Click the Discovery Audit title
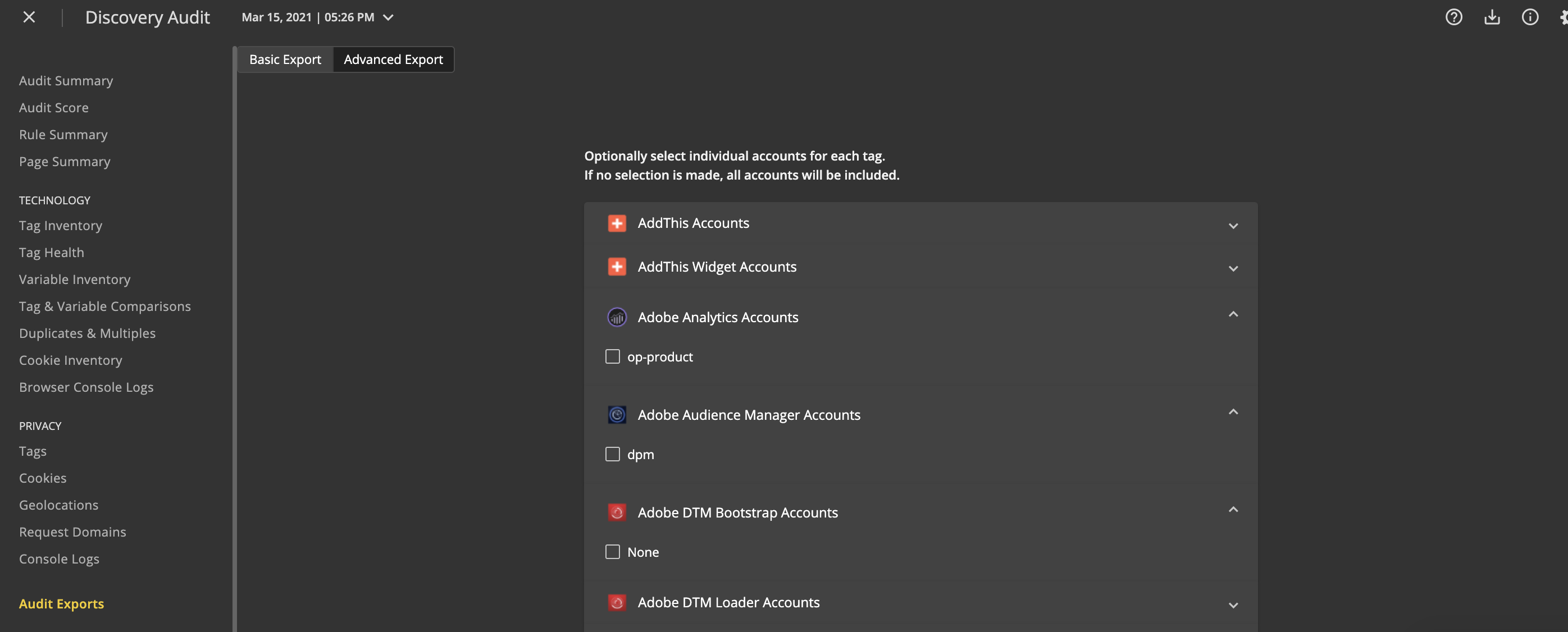The image size is (1568, 632). coord(147,17)
